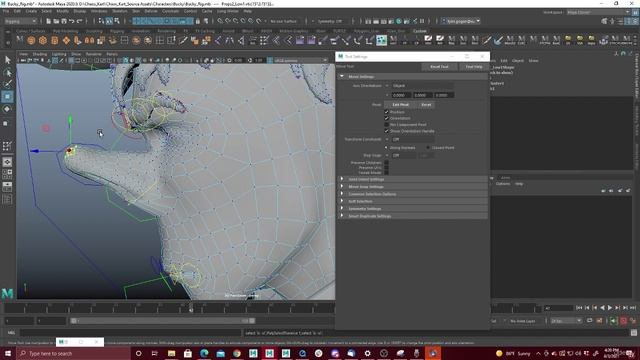The image size is (640, 360).
Task: Open the Script Editor icon at bottom right
Action: coord(633,333)
